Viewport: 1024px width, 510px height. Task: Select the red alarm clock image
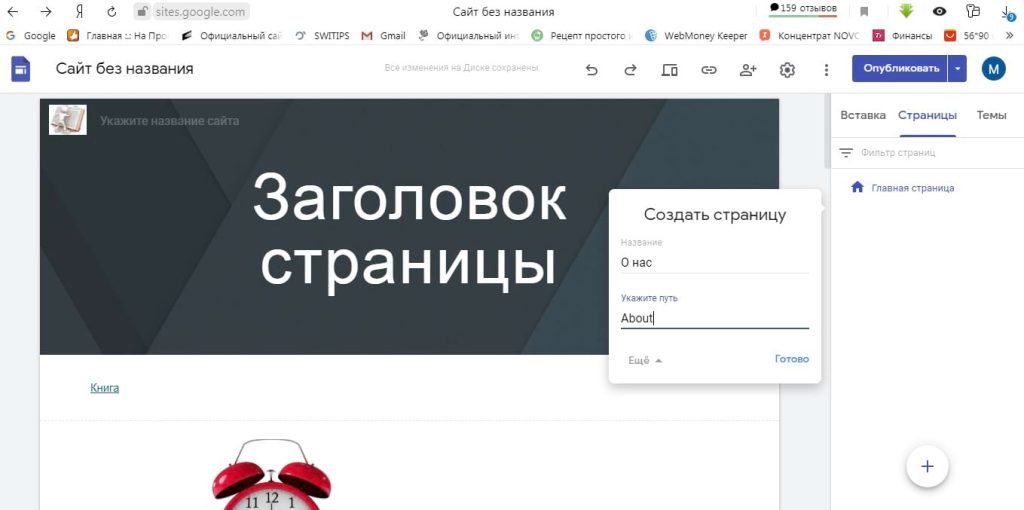(272, 475)
